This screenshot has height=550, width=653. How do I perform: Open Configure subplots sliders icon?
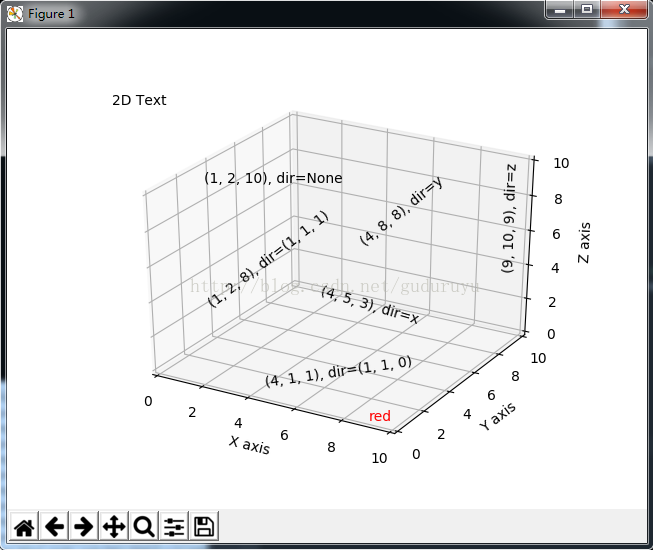[174, 527]
